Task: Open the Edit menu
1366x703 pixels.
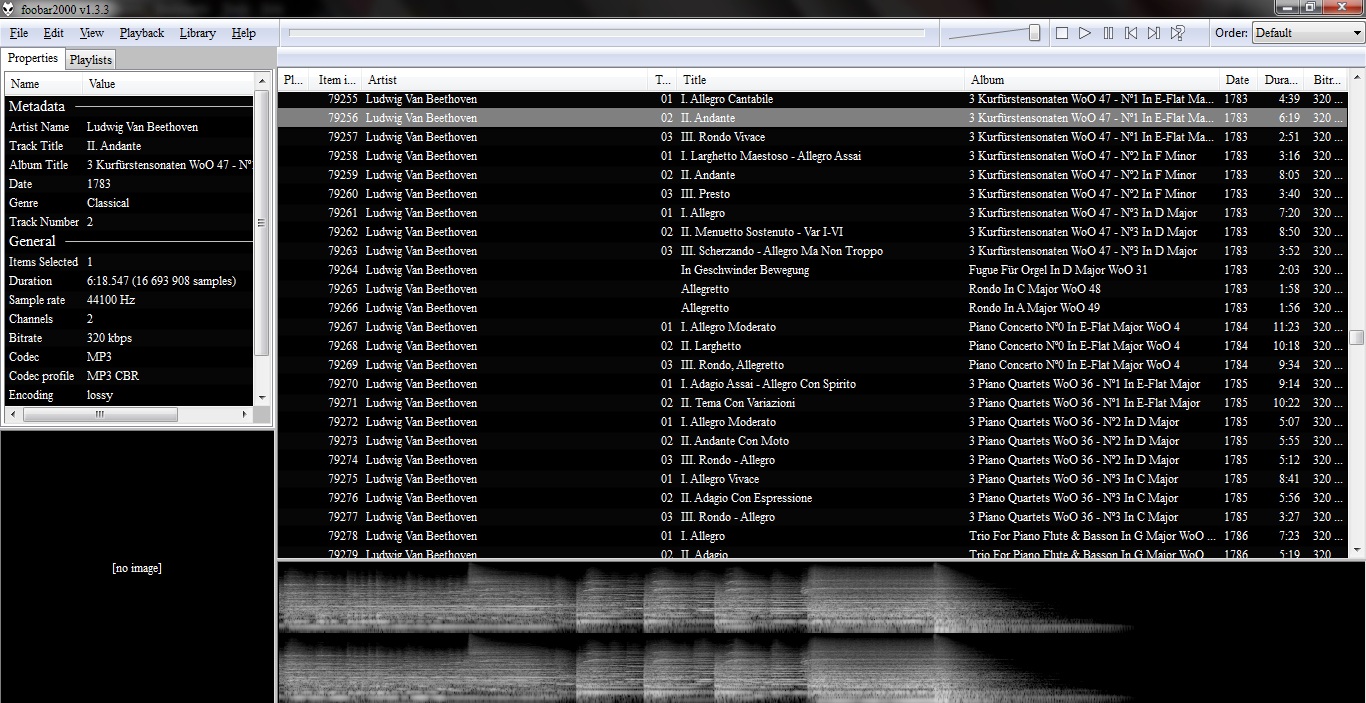Action: coord(54,33)
